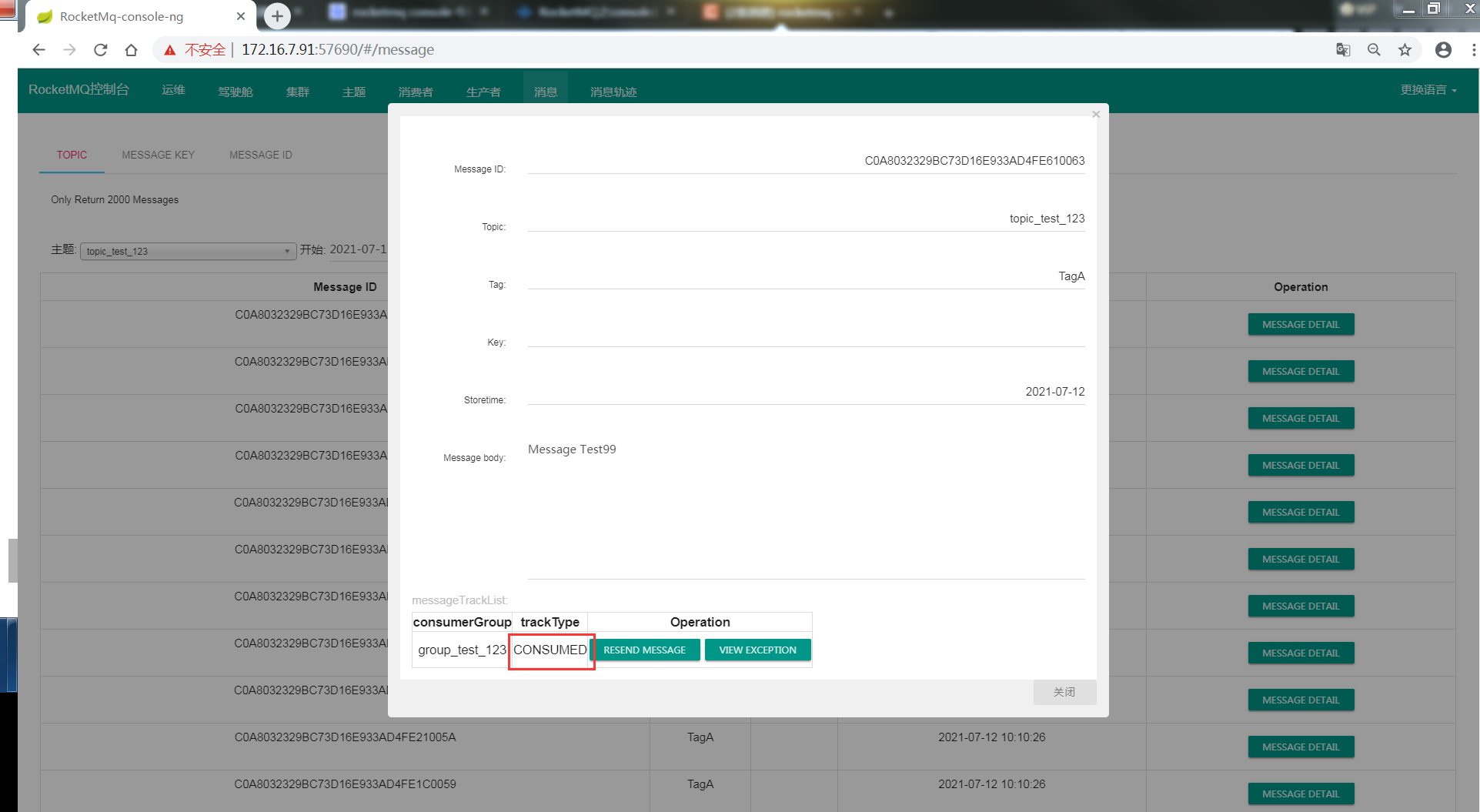Open the 消费者 consumer menu
This screenshot has height=812, width=1480.
416,92
